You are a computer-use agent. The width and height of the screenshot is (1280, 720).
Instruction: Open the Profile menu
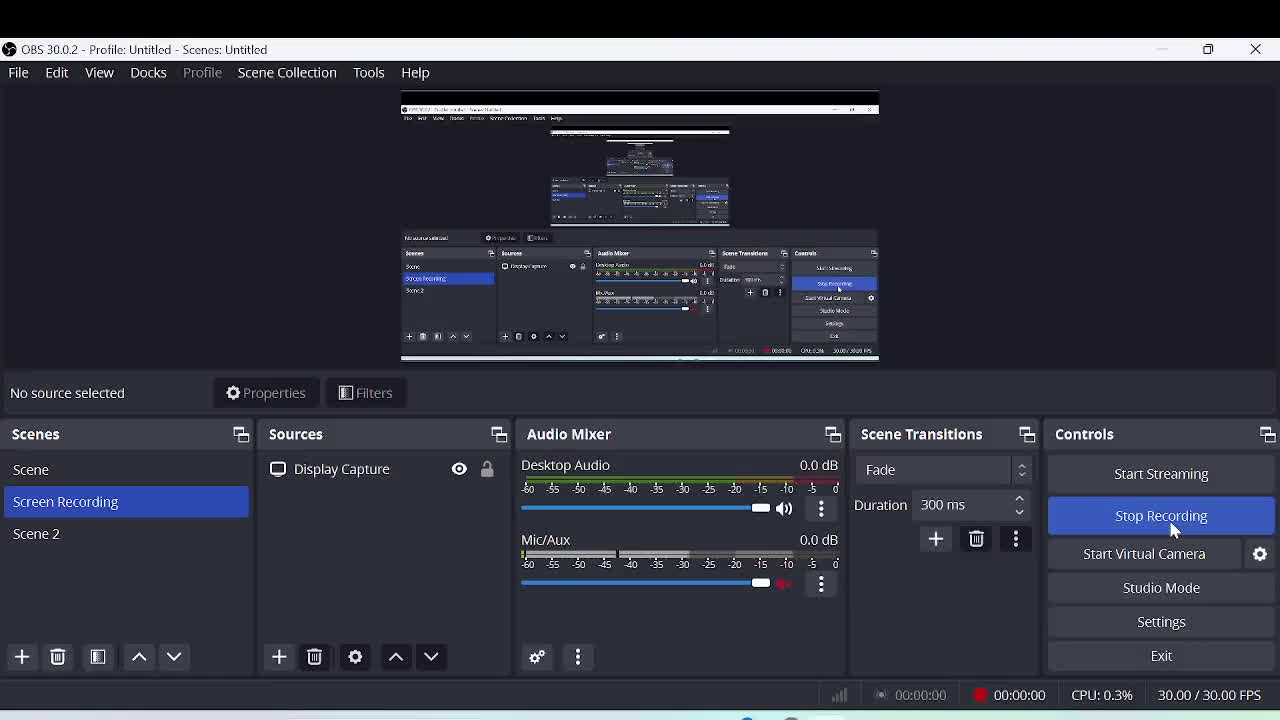(x=202, y=73)
